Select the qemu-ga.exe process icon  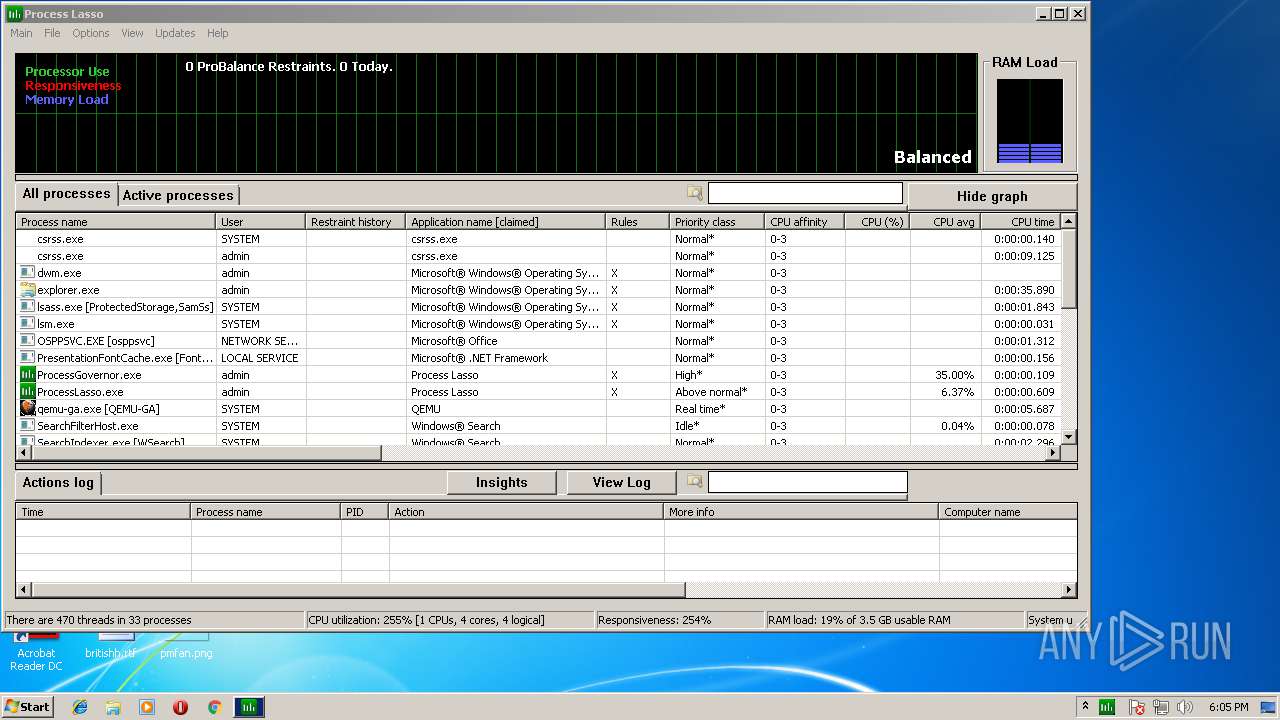coord(27,409)
